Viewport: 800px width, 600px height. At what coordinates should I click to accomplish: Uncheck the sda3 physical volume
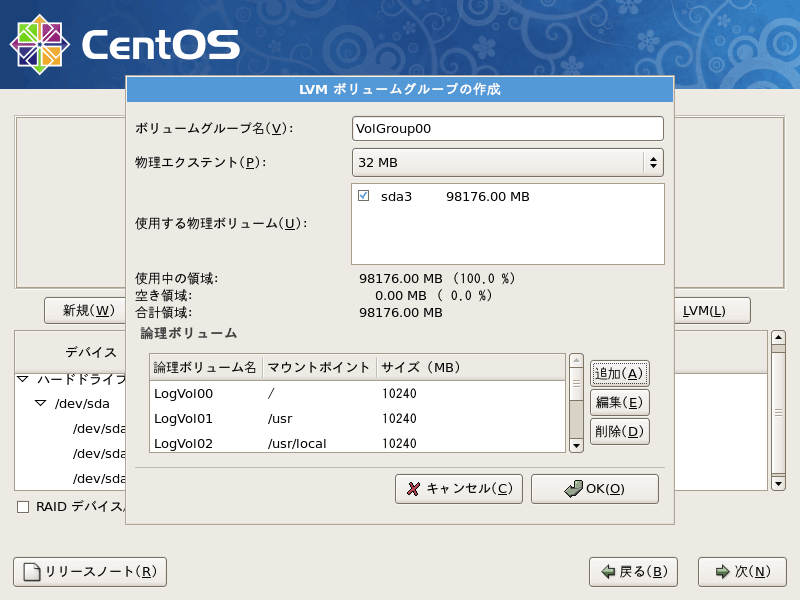click(362, 196)
